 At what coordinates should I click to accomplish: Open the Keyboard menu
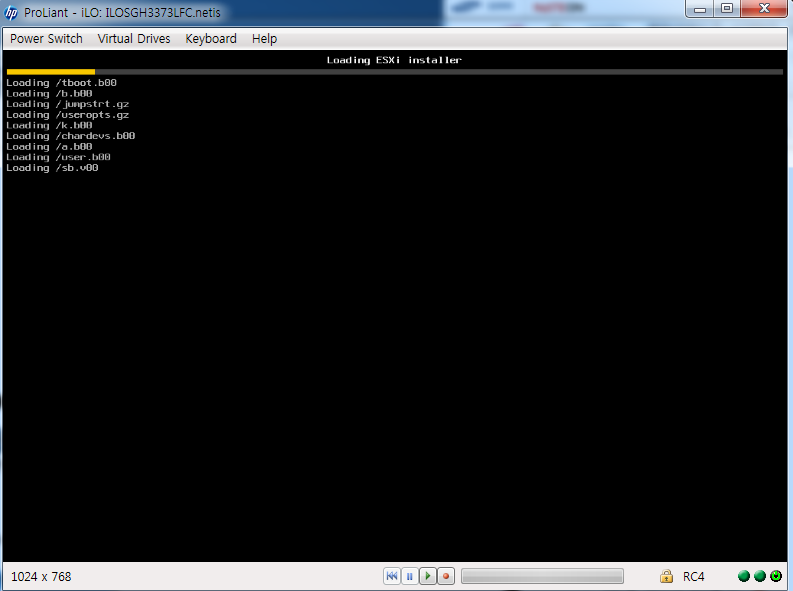[x=211, y=39]
